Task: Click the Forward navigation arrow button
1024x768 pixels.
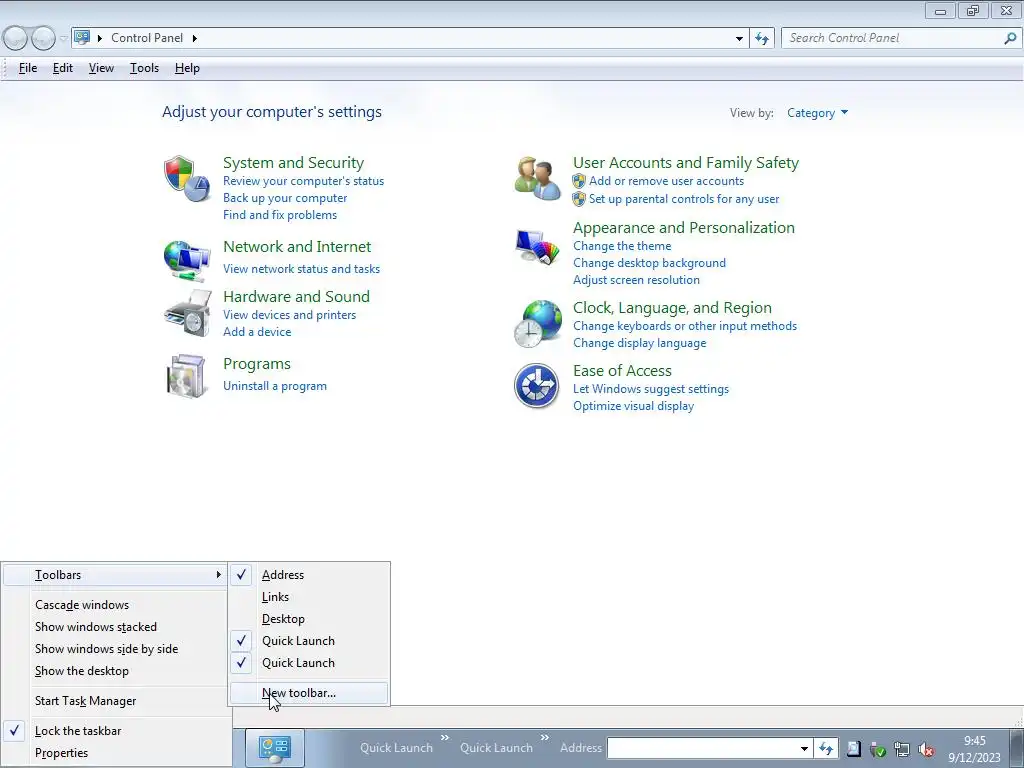Action: click(43, 38)
